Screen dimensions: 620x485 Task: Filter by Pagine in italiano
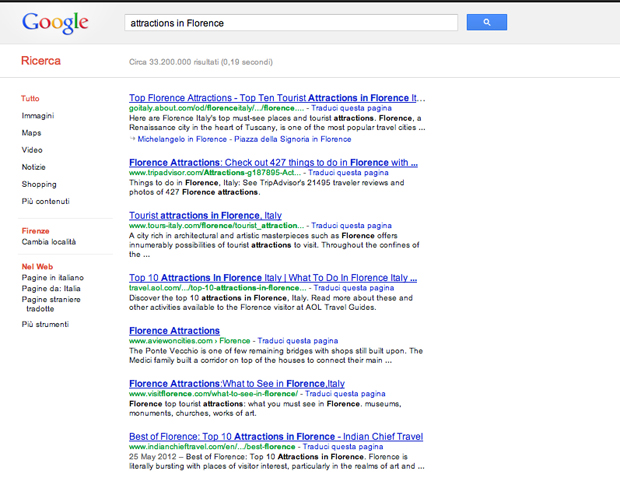53,277
